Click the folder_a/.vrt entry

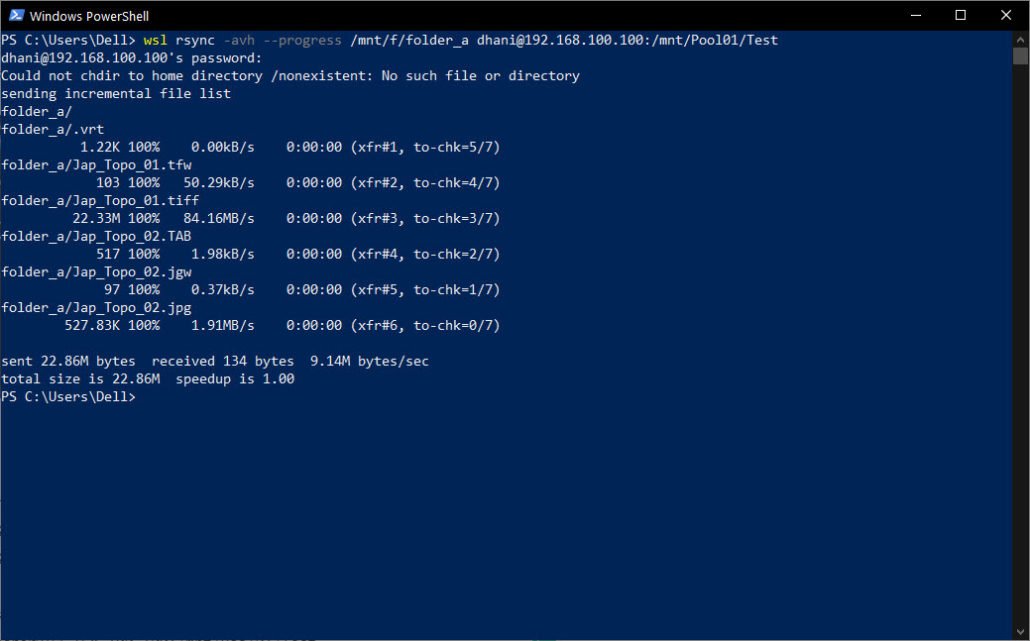[52, 128]
